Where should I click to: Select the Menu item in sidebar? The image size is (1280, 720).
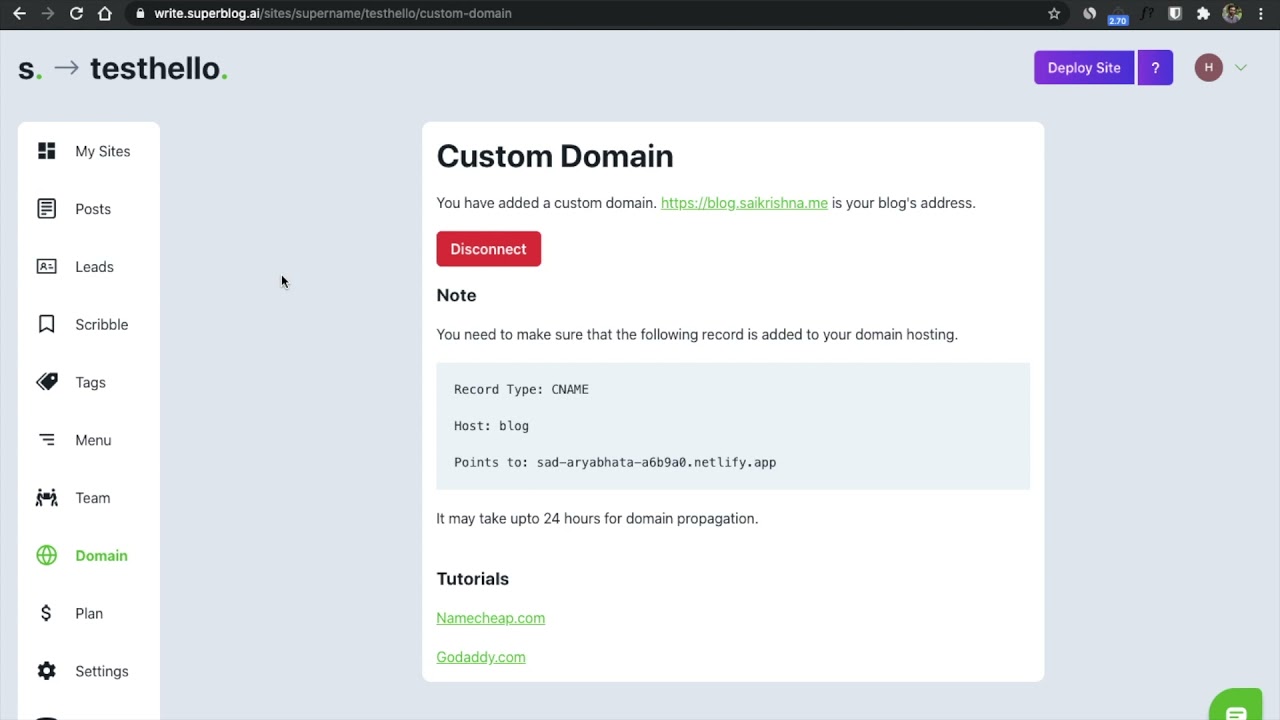(x=93, y=440)
